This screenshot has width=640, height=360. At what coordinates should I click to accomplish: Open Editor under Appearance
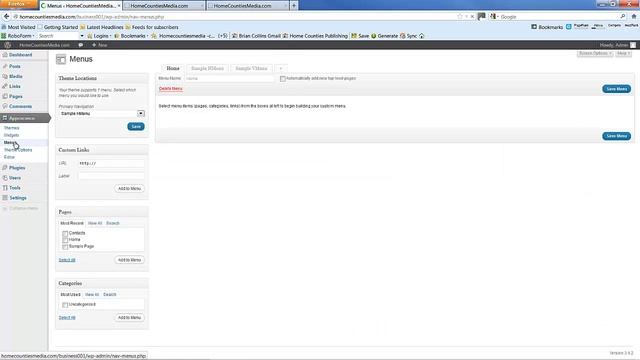(9, 157)
